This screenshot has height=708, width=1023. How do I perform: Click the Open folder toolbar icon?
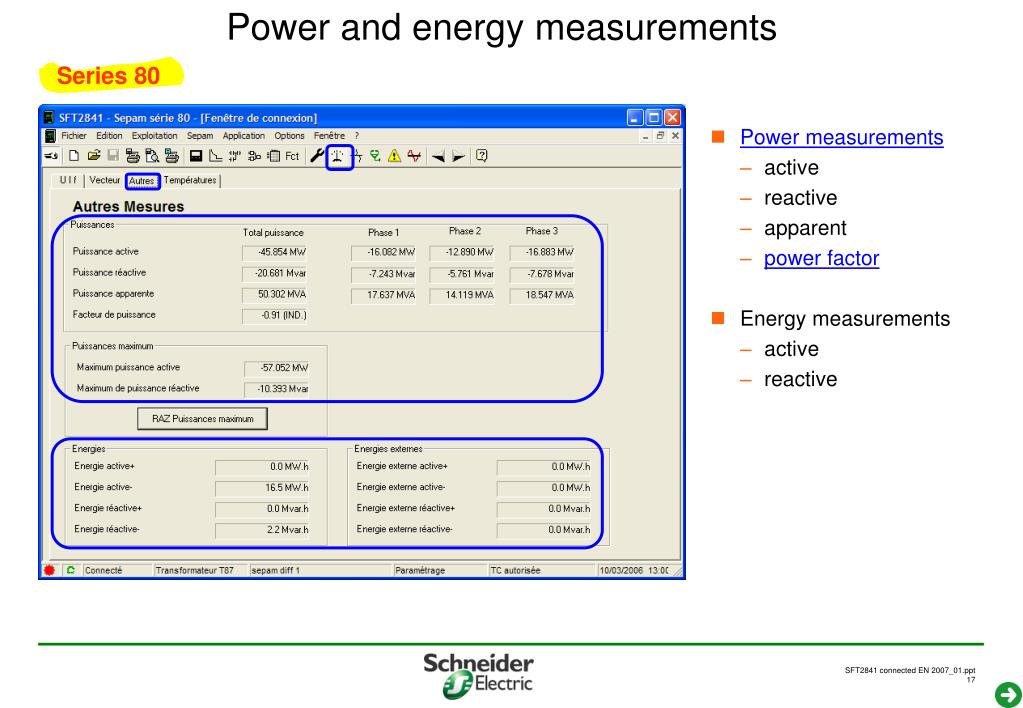94,156
